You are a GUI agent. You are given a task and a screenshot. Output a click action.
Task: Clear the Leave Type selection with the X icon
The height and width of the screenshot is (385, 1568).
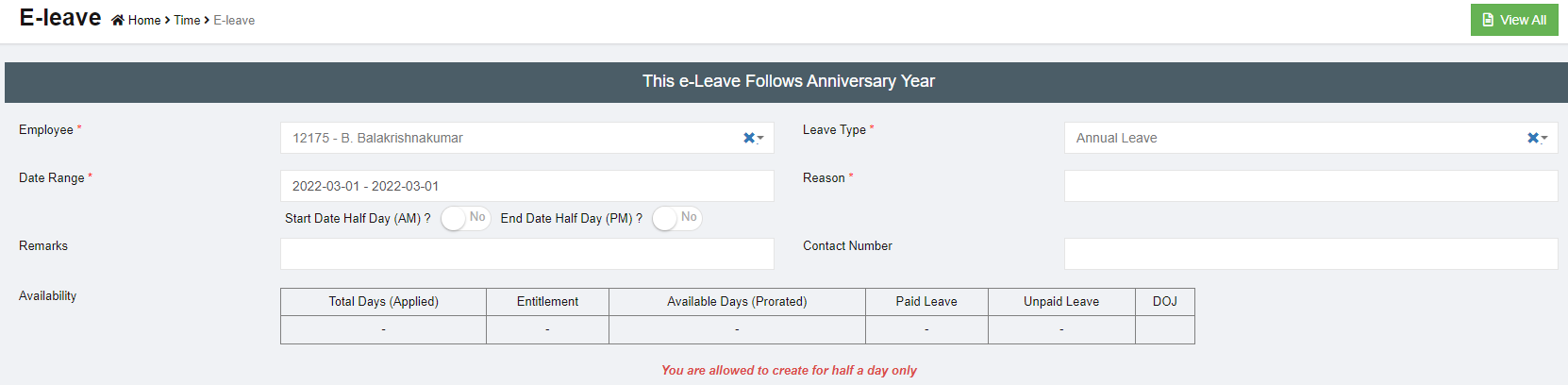click(x=1532, y=138)
